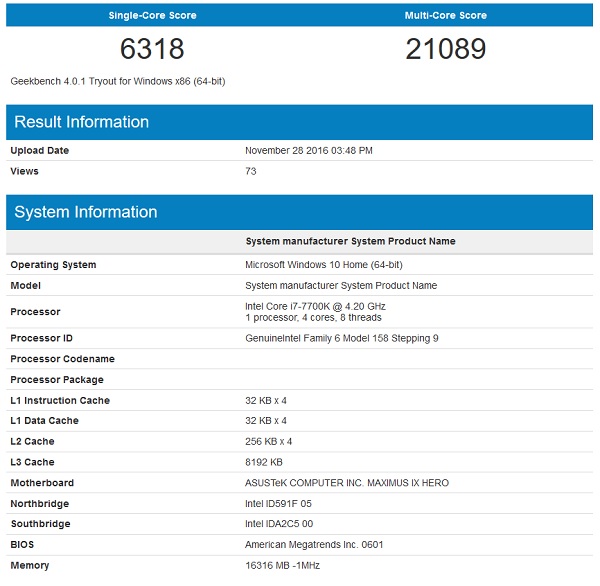Select the value 16316 MB -1MHz
This screenshot has height=586, width=600.
[282, 565]
